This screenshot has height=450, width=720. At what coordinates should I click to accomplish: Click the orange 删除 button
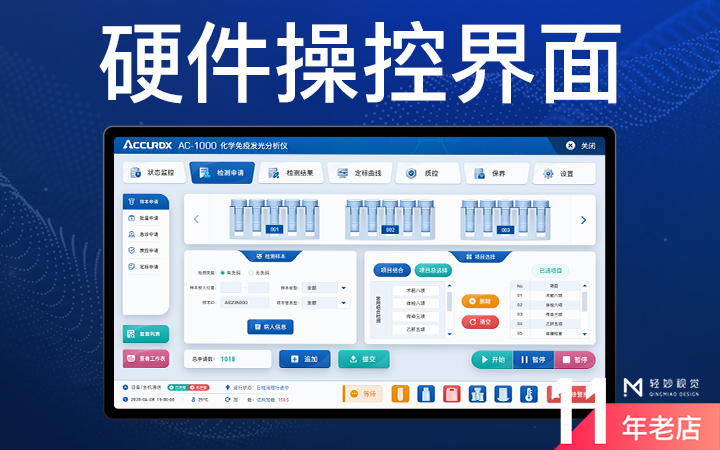[480, 301]
